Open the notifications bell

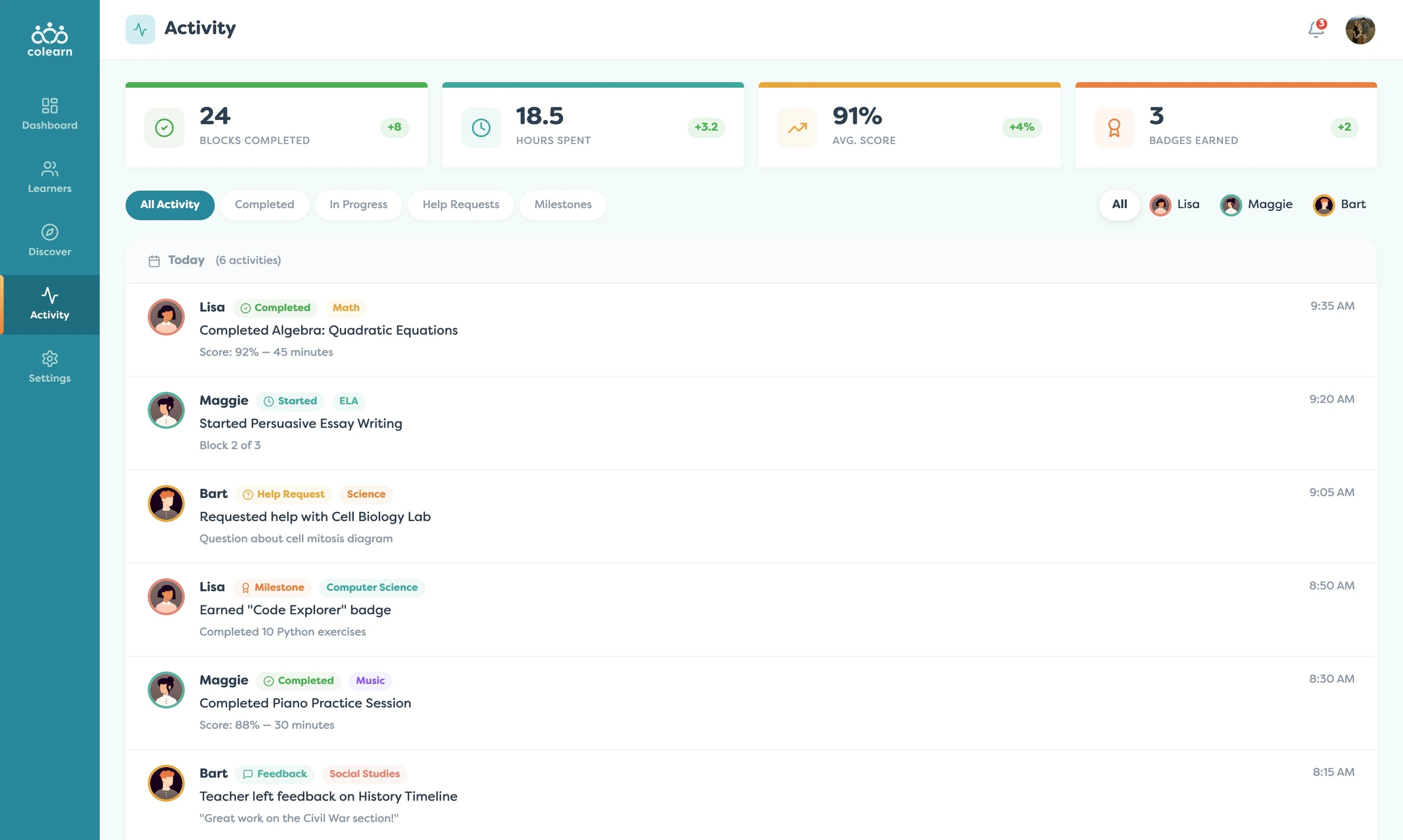coord(1316,29)
